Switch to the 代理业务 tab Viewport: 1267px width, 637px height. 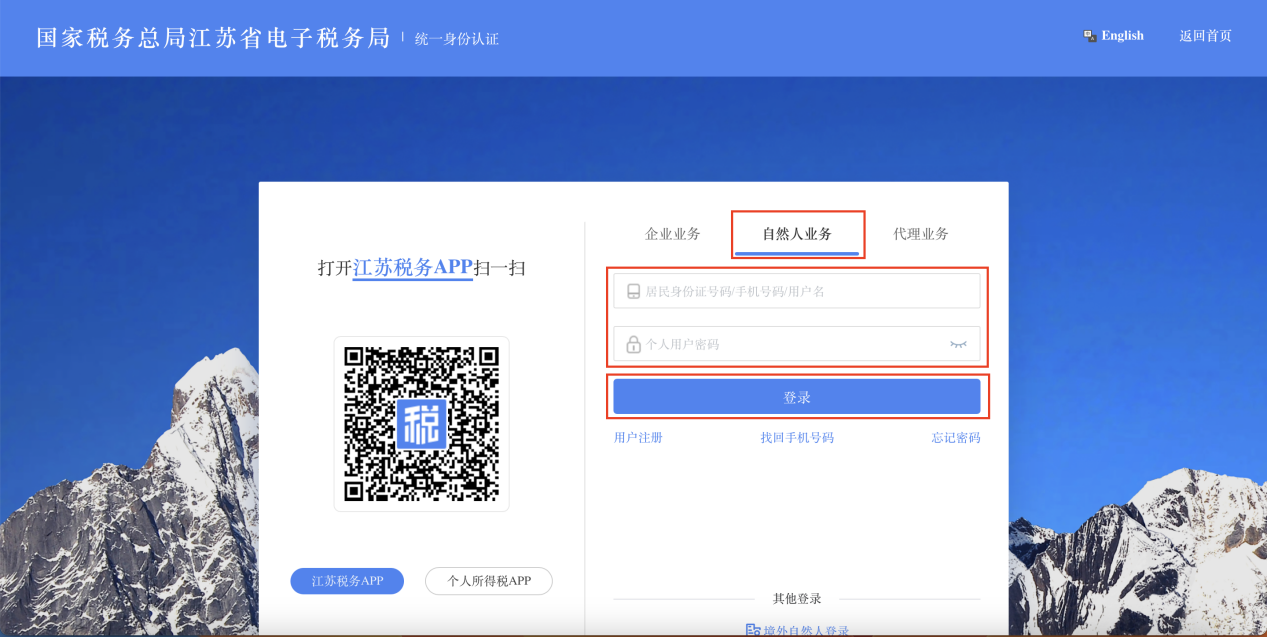(x=920, y=234)
